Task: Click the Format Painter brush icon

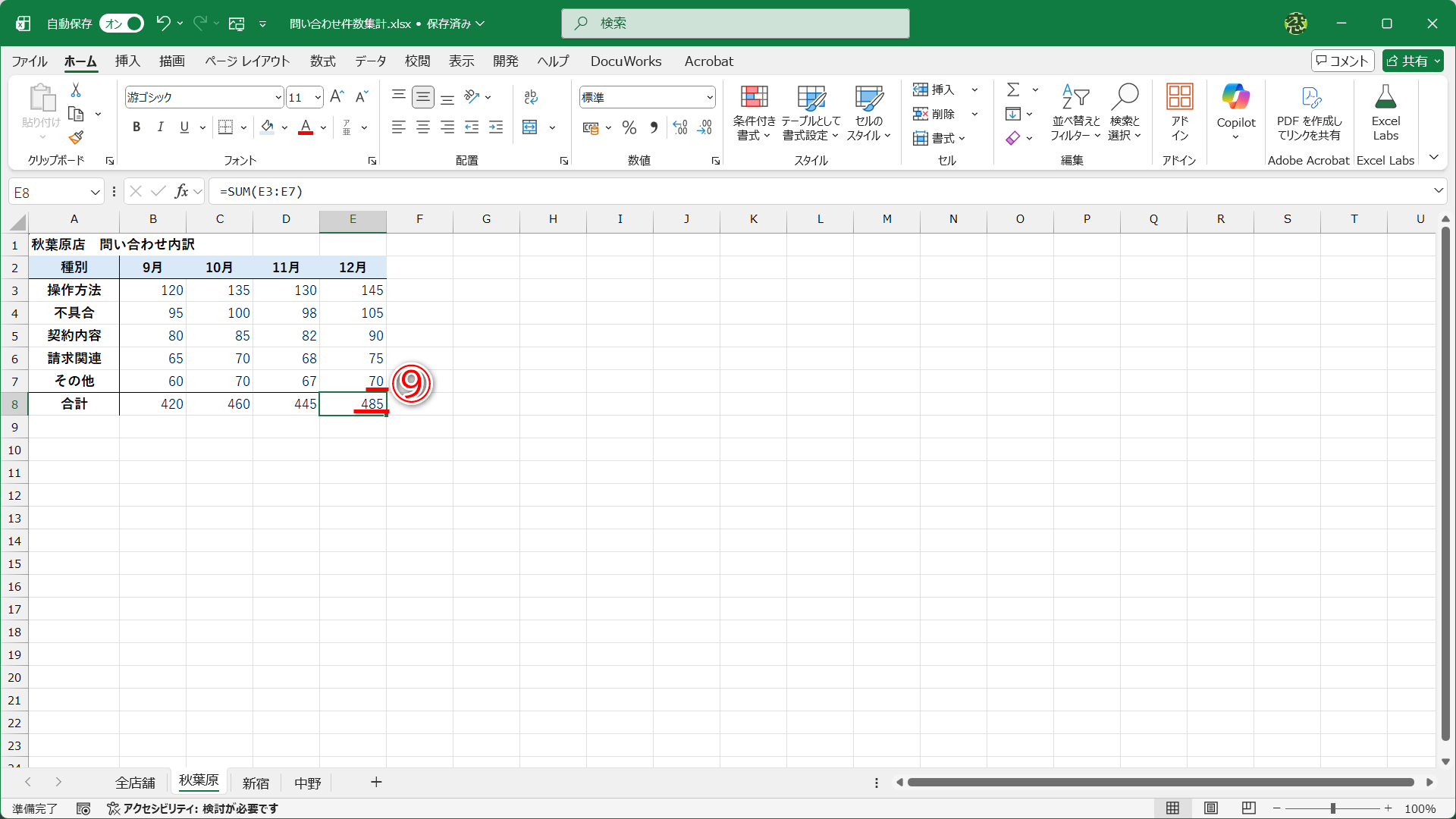Action: click(x=76, y=137)
